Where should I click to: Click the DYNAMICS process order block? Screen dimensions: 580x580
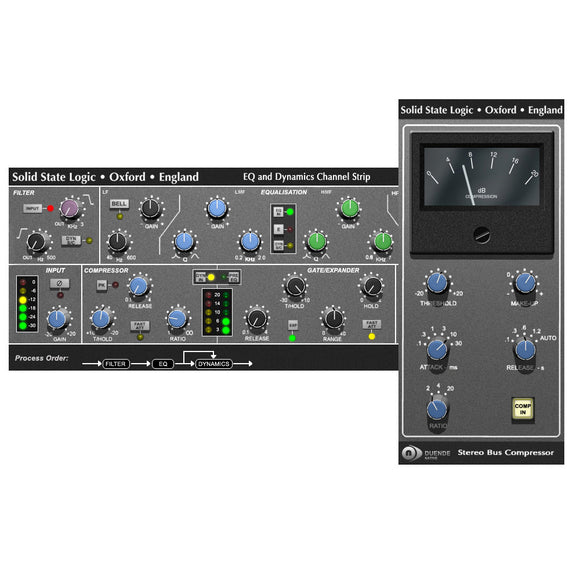click(x=214, y=364)
